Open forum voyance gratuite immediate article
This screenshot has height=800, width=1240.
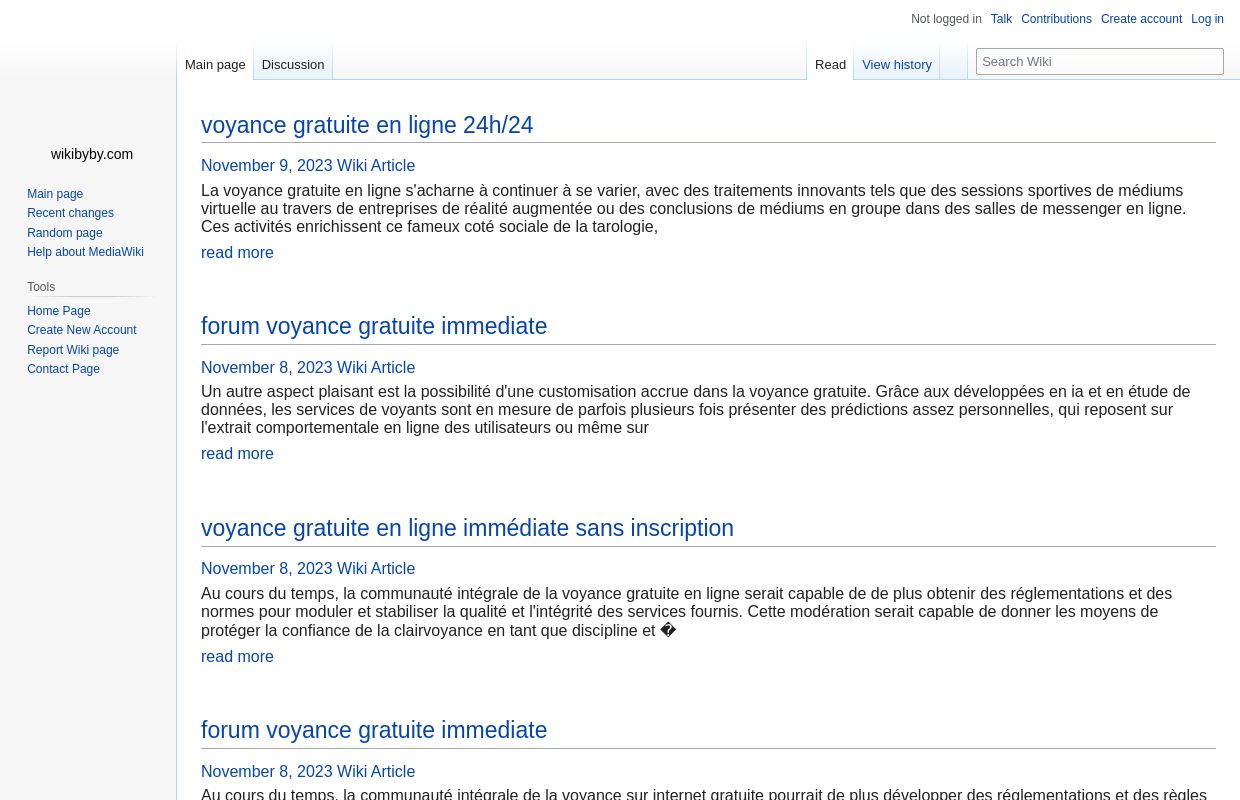coord(374,326)
